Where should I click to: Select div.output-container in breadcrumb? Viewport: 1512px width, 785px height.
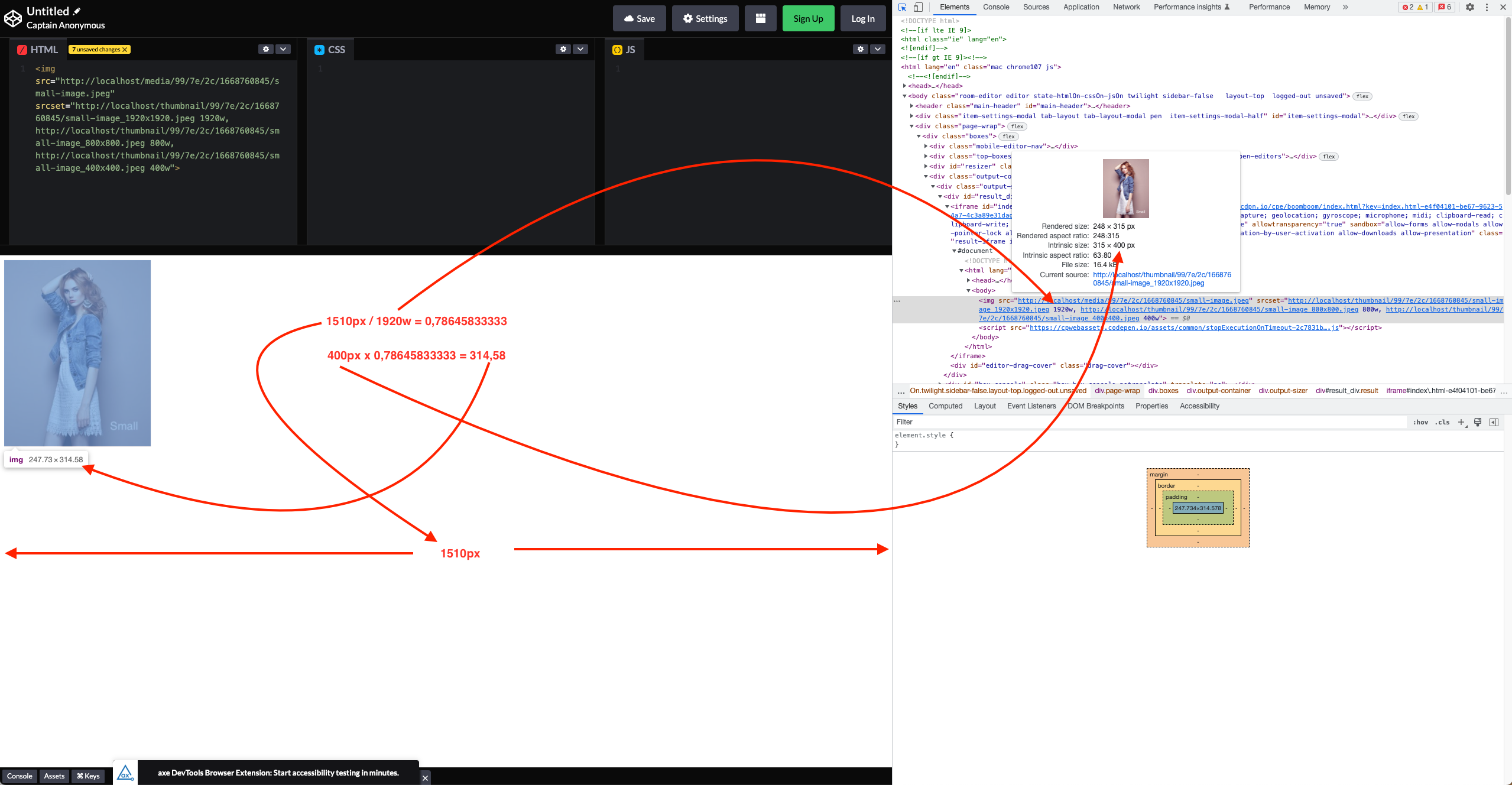point(1218,391)
